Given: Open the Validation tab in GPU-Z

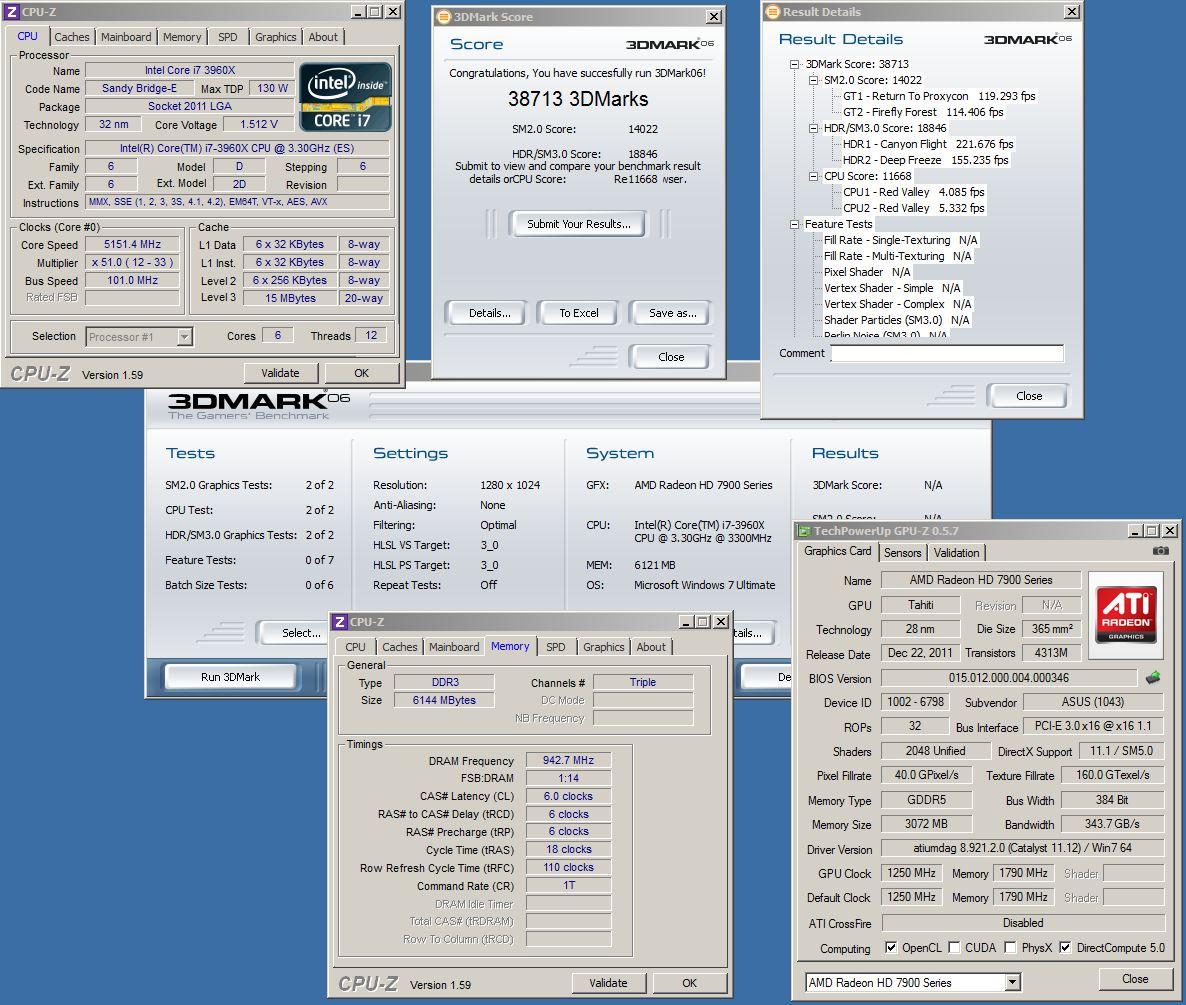Looking at the screenshot, I should point(956,553).
